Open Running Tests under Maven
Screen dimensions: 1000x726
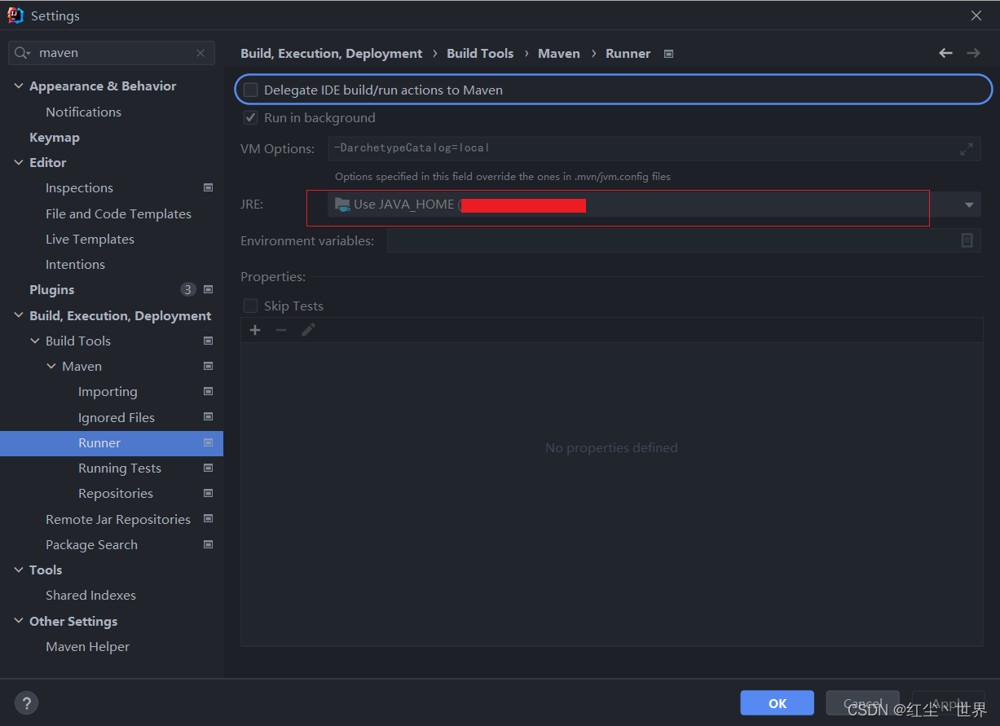point(119,468)
